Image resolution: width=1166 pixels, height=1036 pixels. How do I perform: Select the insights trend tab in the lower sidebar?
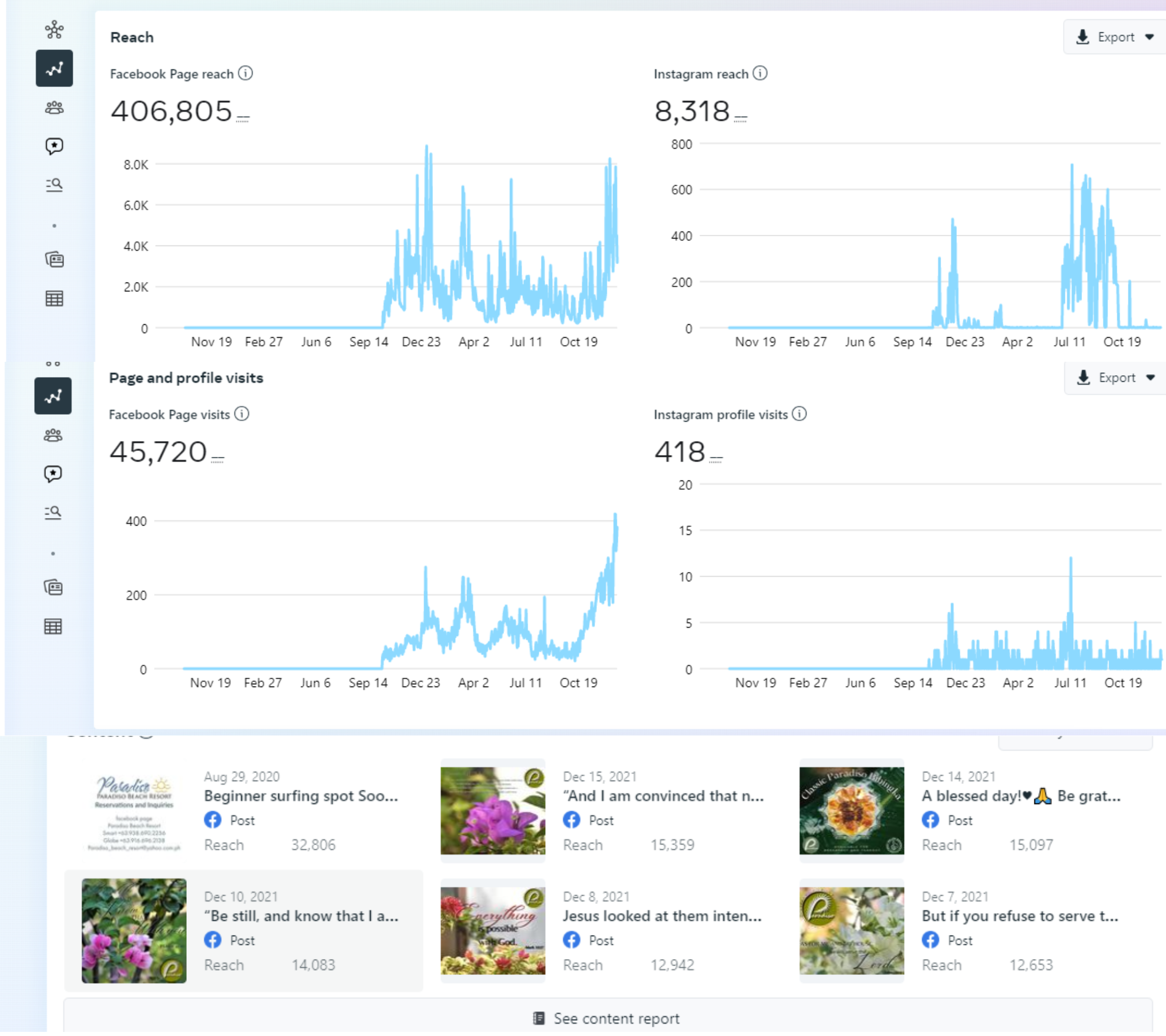click(x=53, y=396)
